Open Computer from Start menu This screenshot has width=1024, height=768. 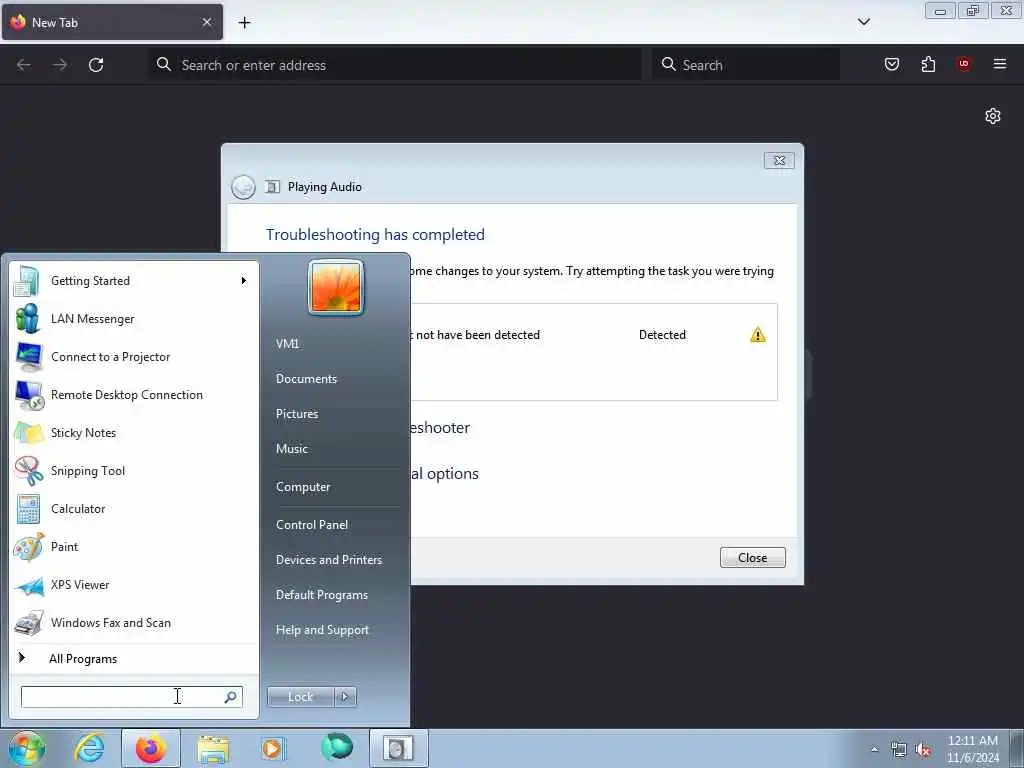[303, 487]
